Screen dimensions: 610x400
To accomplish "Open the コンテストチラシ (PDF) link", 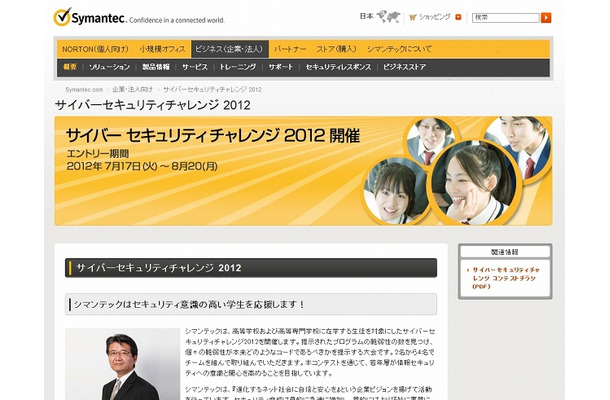I will (506, 278).
